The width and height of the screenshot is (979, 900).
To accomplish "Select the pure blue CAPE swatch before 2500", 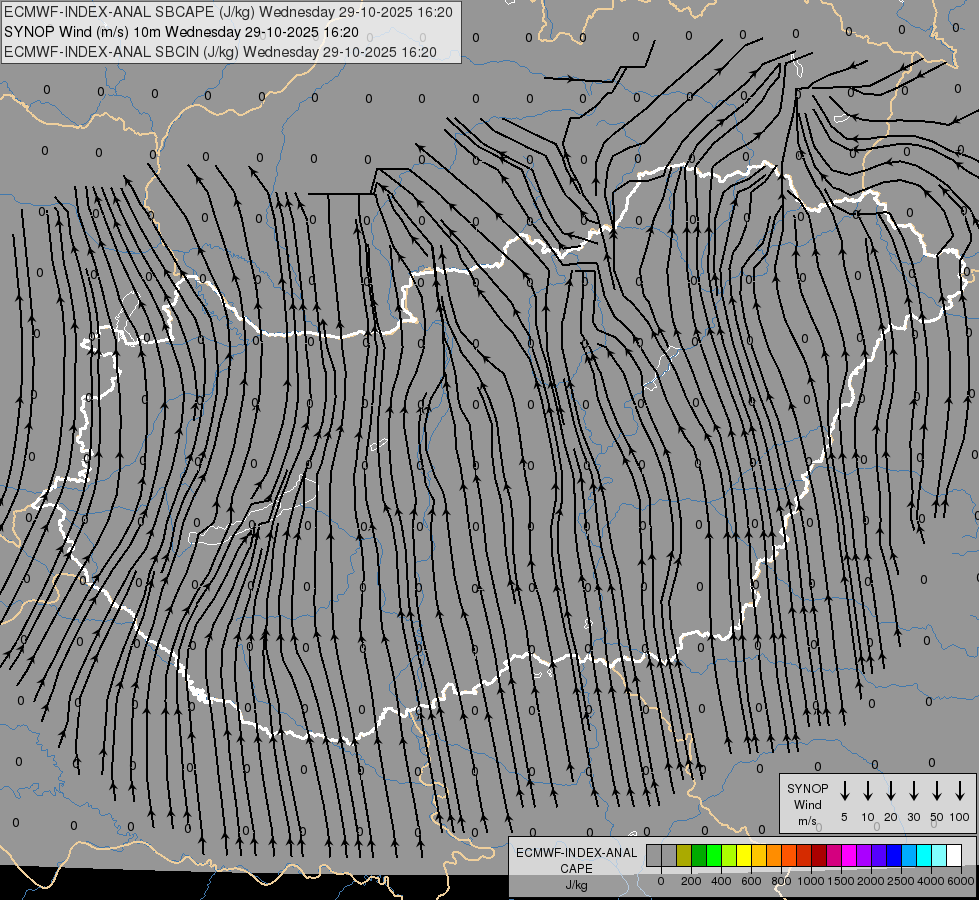I will click(893, 855).
